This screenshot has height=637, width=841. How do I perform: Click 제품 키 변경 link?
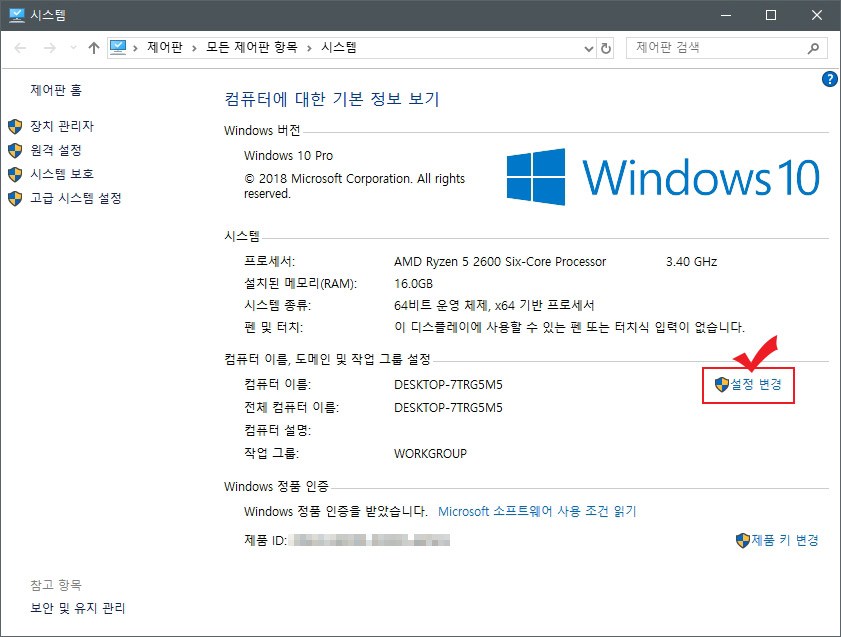pos(785,540)
